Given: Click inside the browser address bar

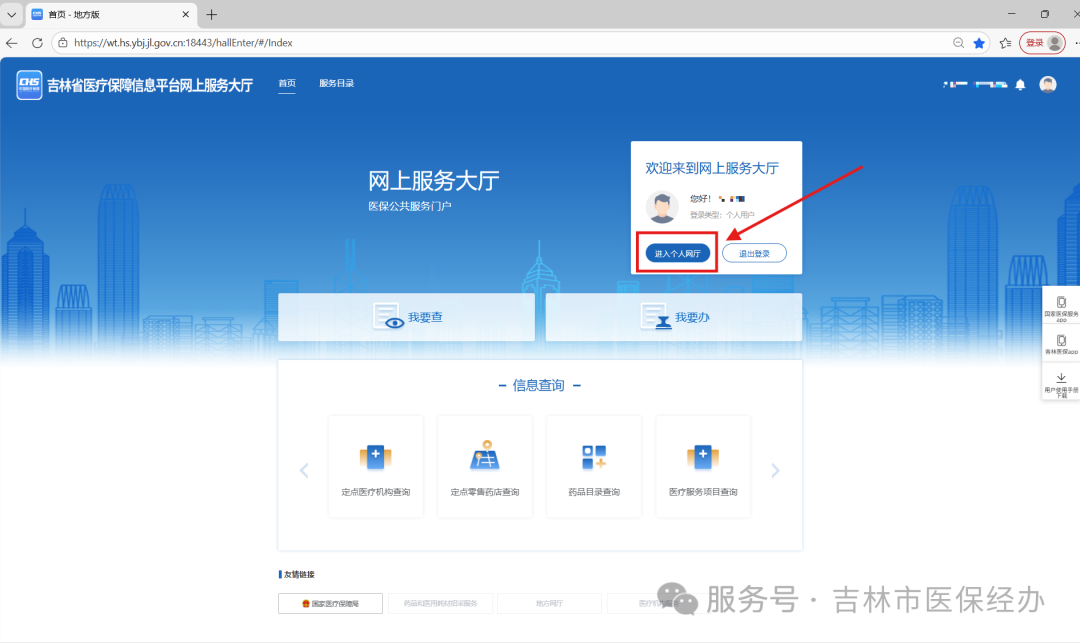Looking at the screenshot, I should click(300, 43).
